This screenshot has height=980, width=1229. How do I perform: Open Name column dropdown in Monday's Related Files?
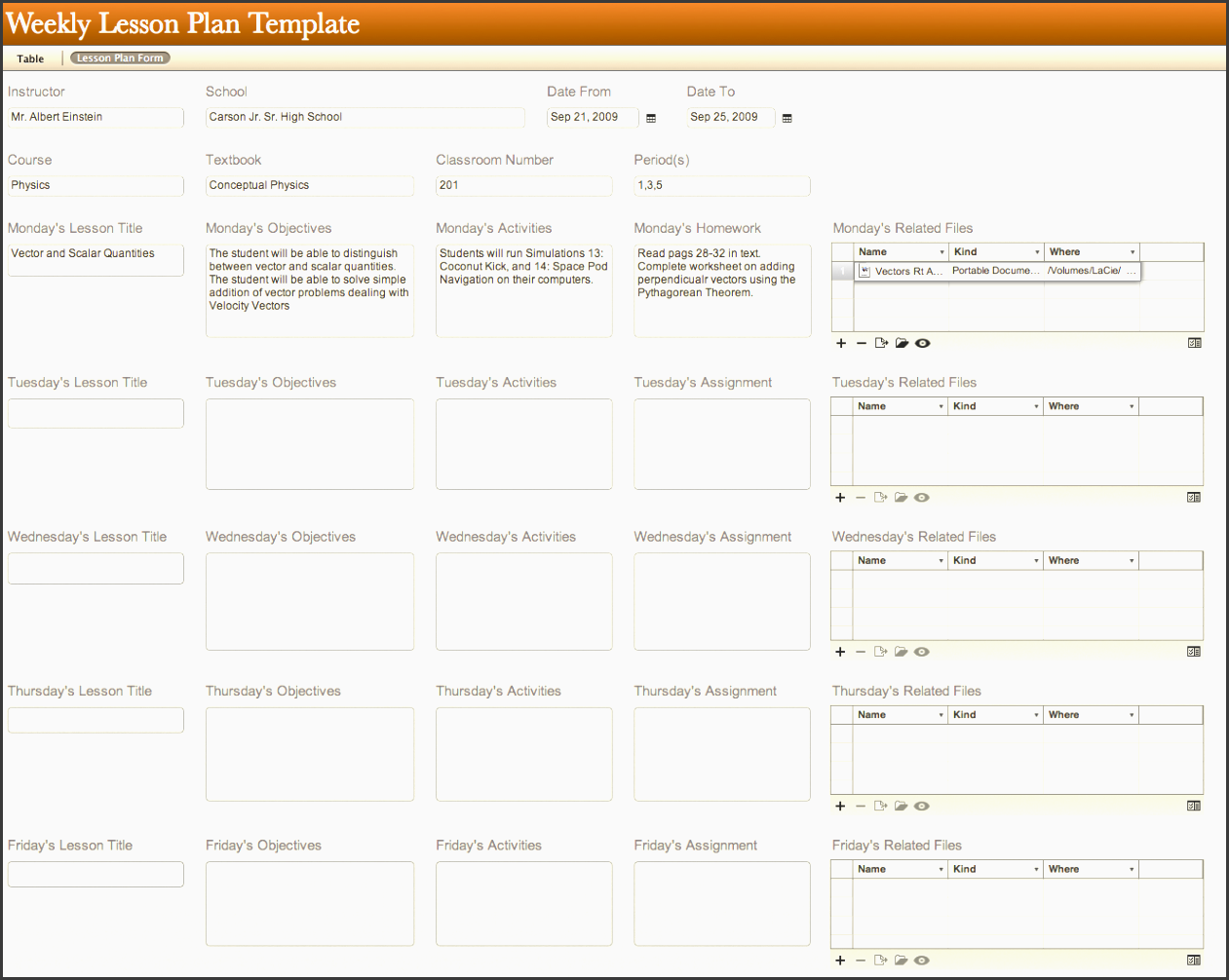point(941,252)
